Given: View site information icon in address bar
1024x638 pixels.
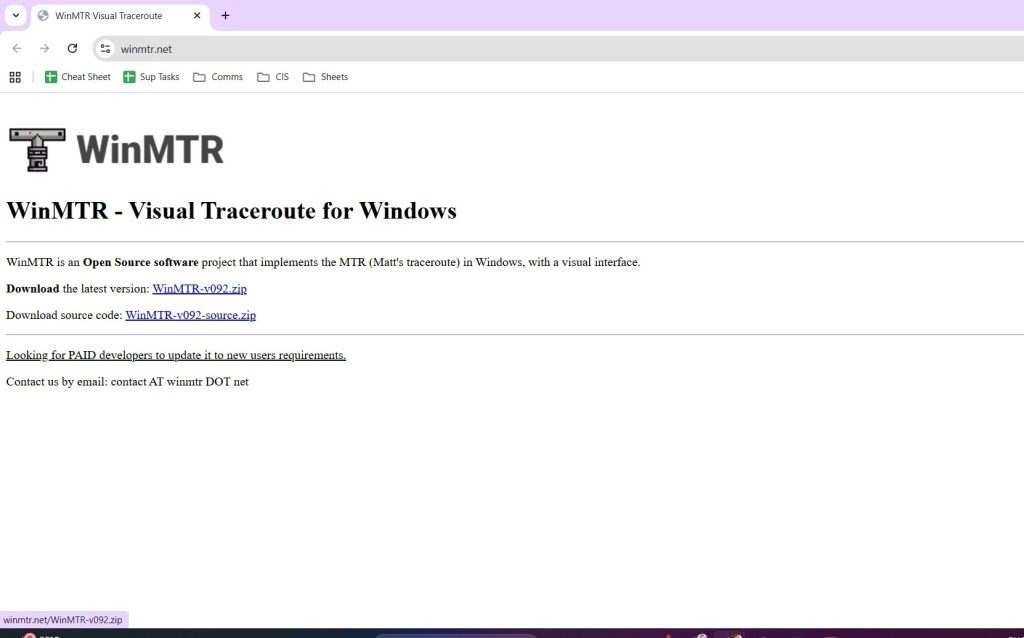Looking at the screenshot, I should pos(105,49).
